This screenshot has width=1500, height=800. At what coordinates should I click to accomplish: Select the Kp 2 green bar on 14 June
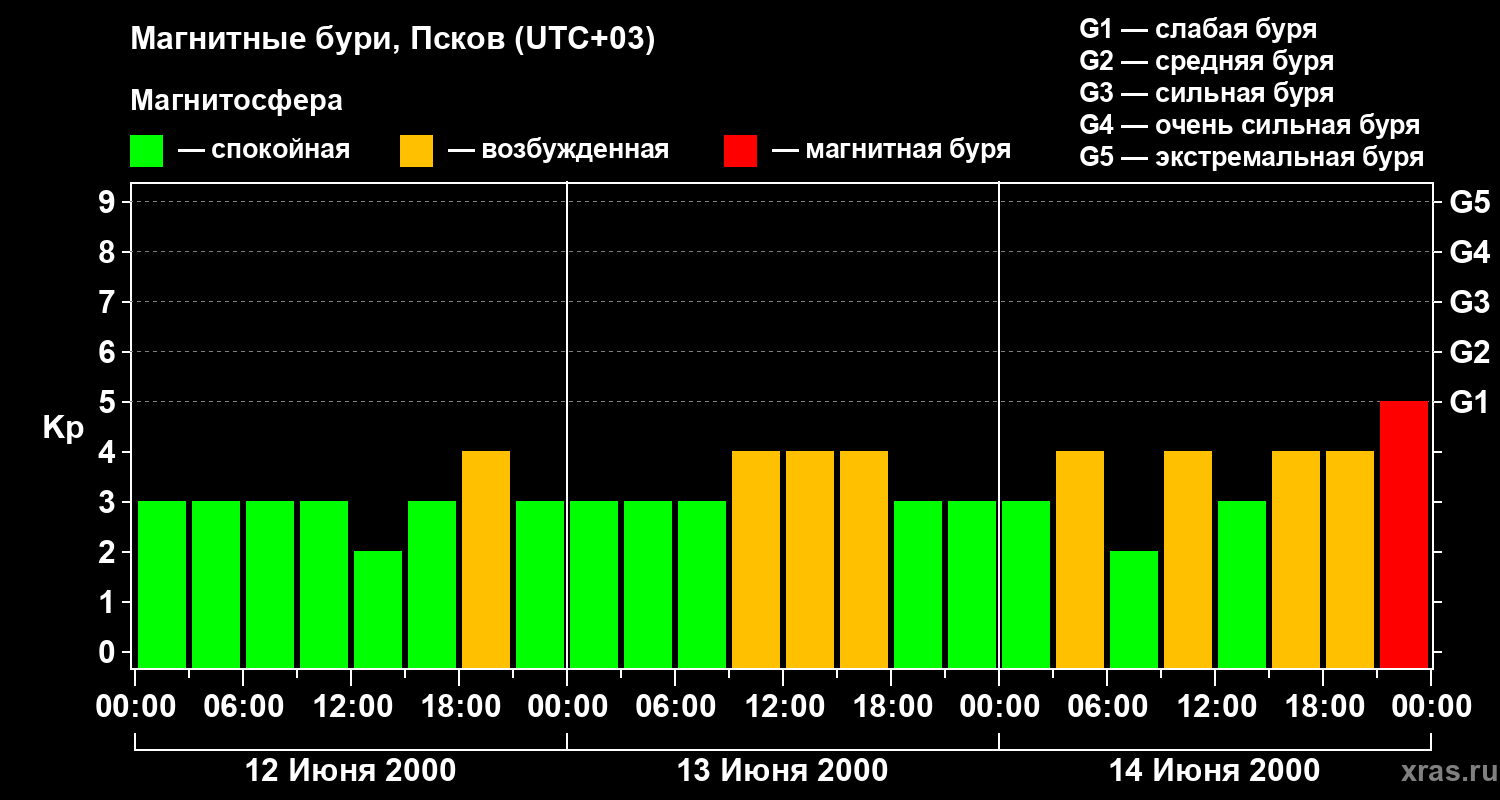[1134, 609]
